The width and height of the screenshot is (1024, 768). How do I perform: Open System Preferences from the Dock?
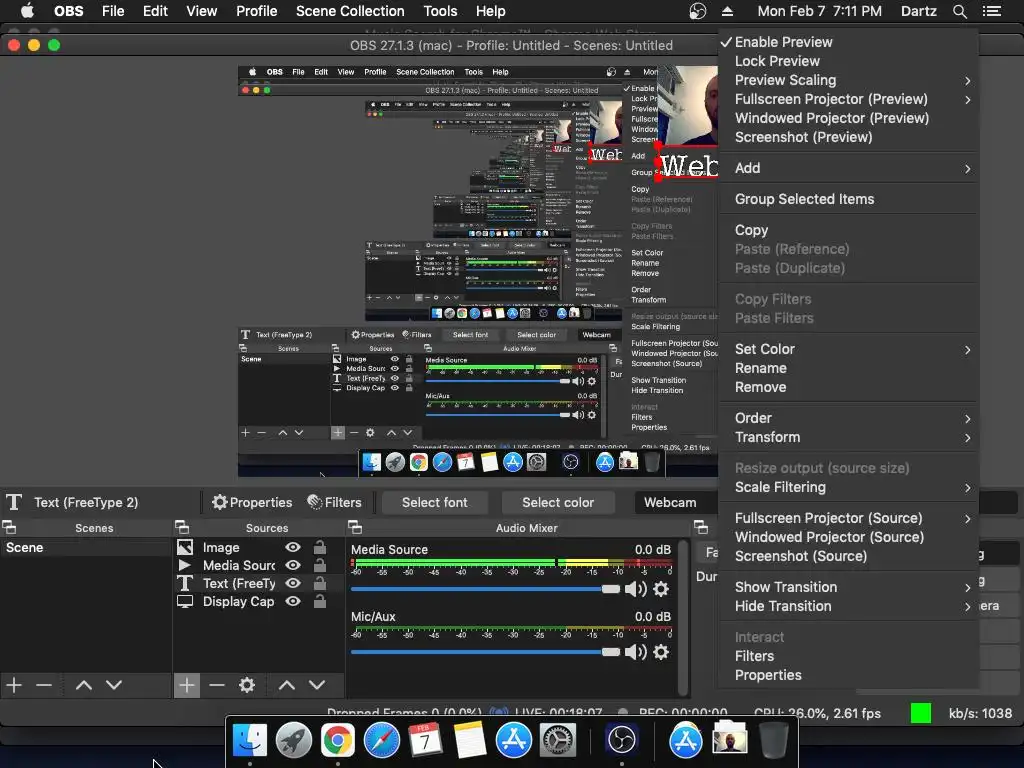(x=557, y=740)
